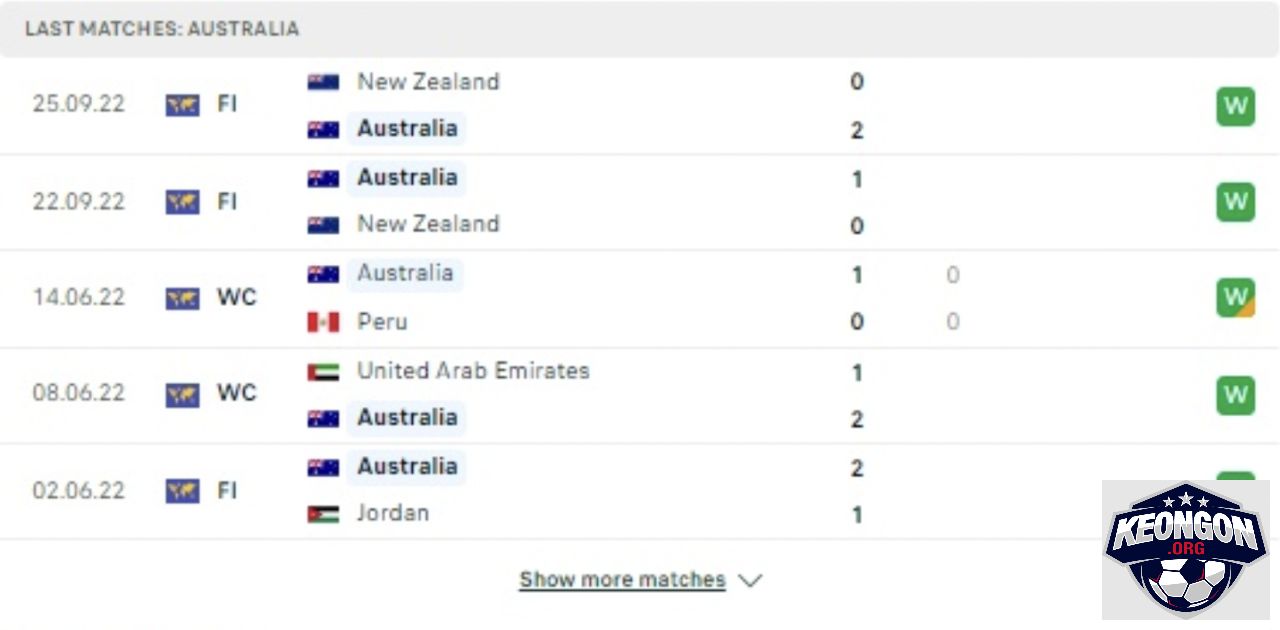Click the green W badge for the UAE match
Screen dimensions: 1280x630
(1235, 395)
